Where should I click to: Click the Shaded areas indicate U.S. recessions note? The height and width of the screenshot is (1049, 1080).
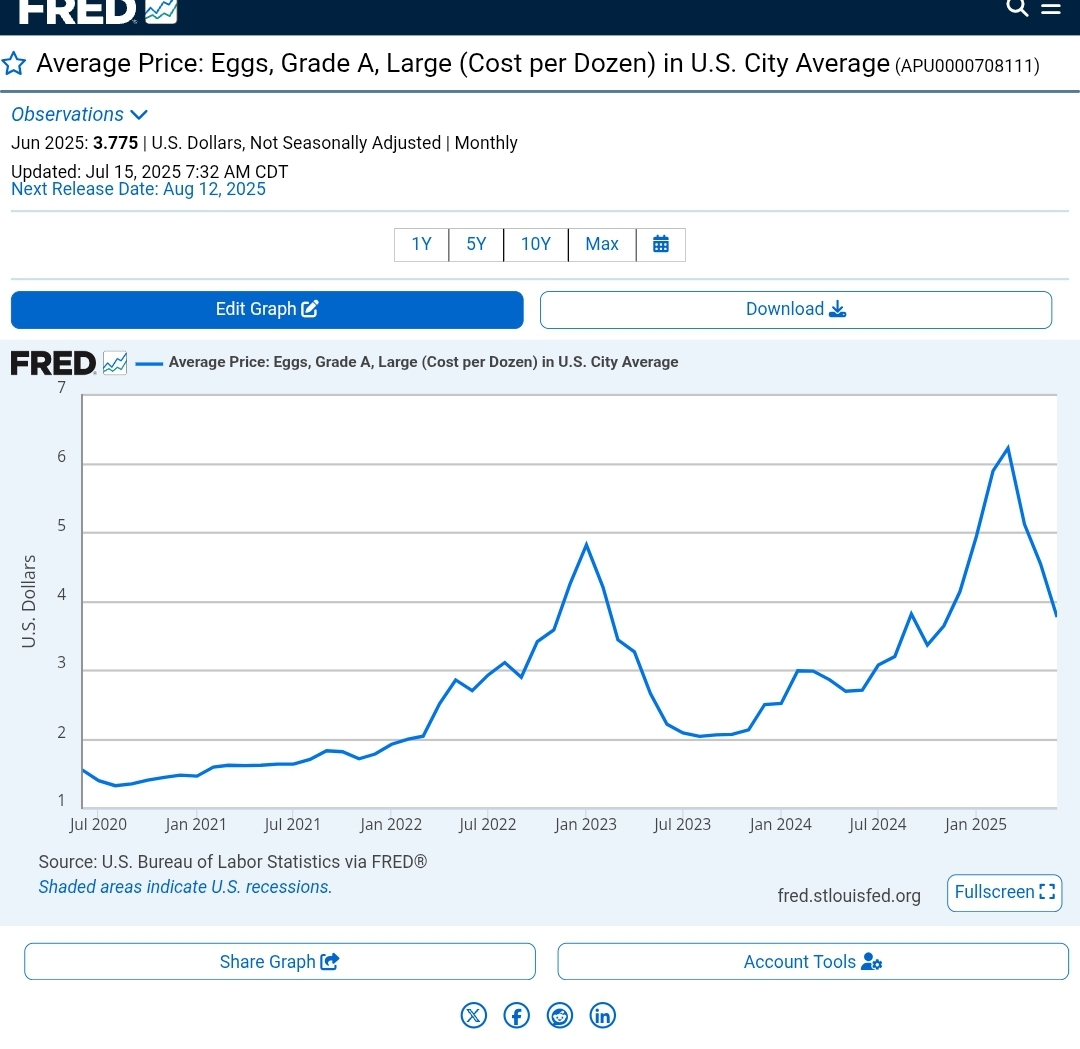[185, 887]
